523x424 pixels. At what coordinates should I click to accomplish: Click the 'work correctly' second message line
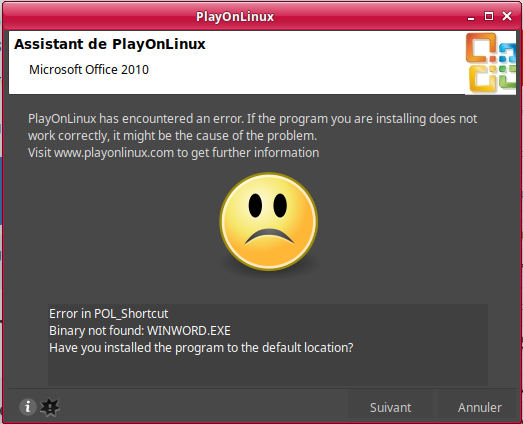click(x=172, y=136)
